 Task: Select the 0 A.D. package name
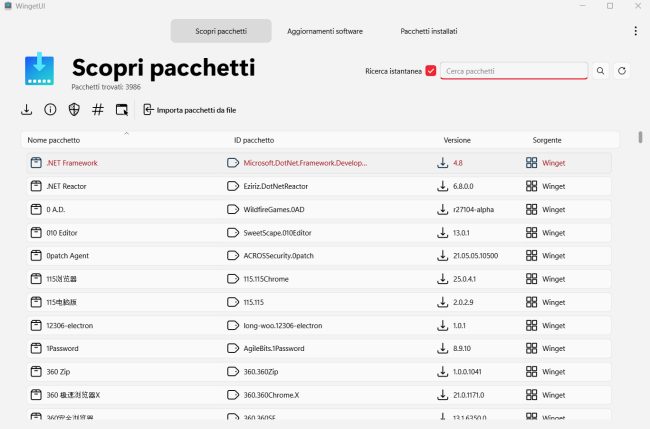56,209
